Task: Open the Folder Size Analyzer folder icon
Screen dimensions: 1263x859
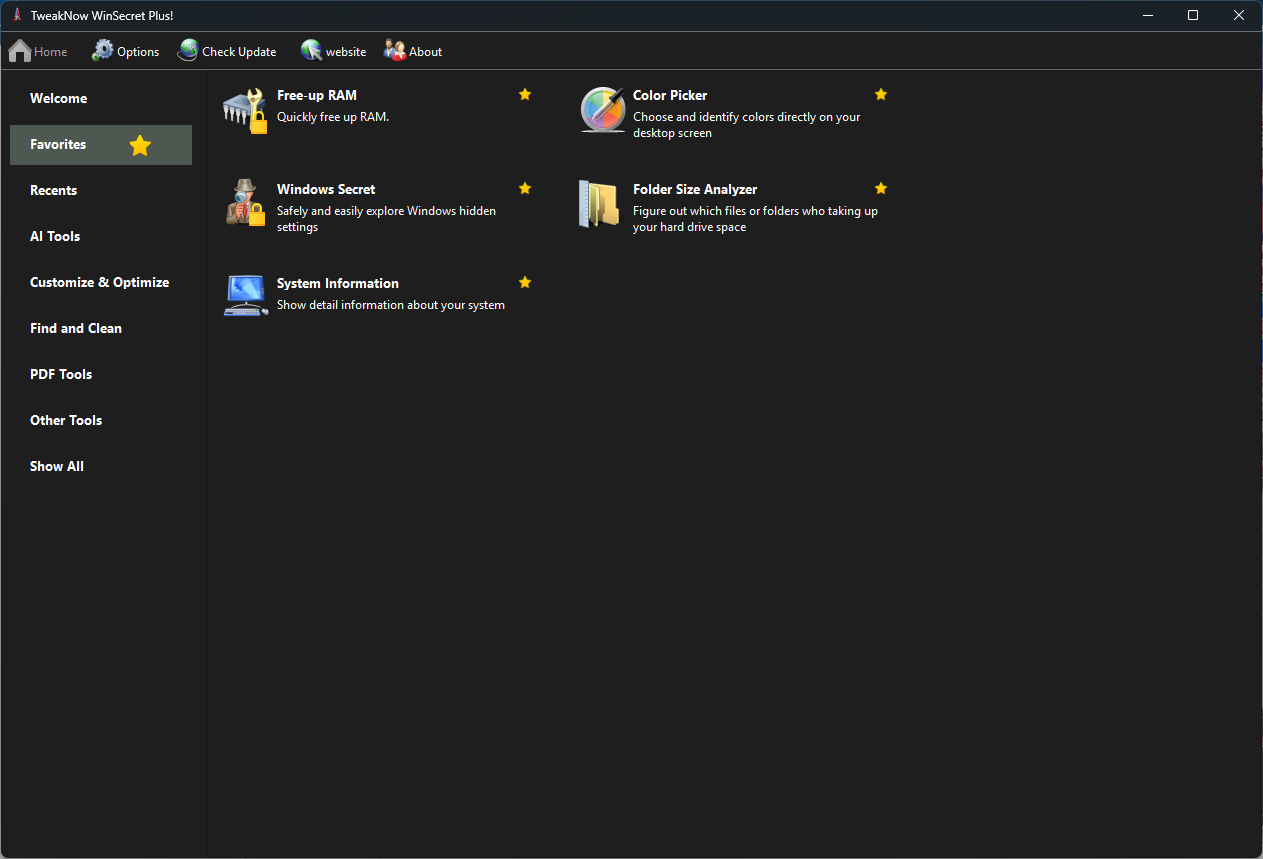Action: (x=600, y=204)
